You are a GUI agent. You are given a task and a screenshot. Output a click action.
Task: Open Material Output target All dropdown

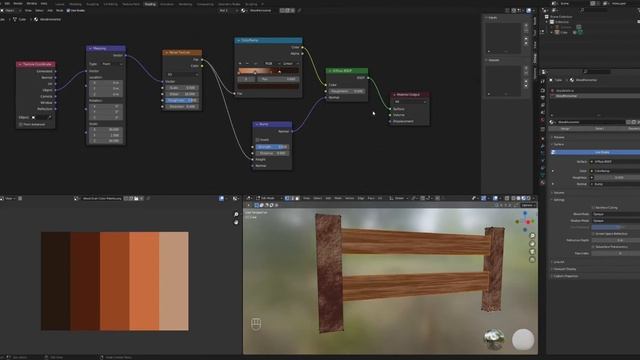[409, 102]
